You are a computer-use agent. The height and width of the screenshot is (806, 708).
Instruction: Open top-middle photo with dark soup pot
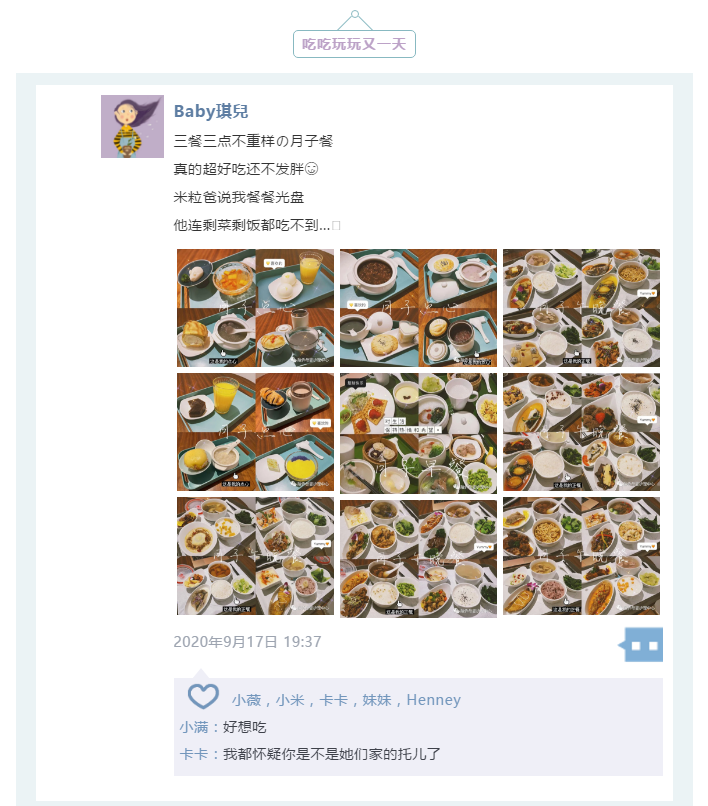click(419, 308)
